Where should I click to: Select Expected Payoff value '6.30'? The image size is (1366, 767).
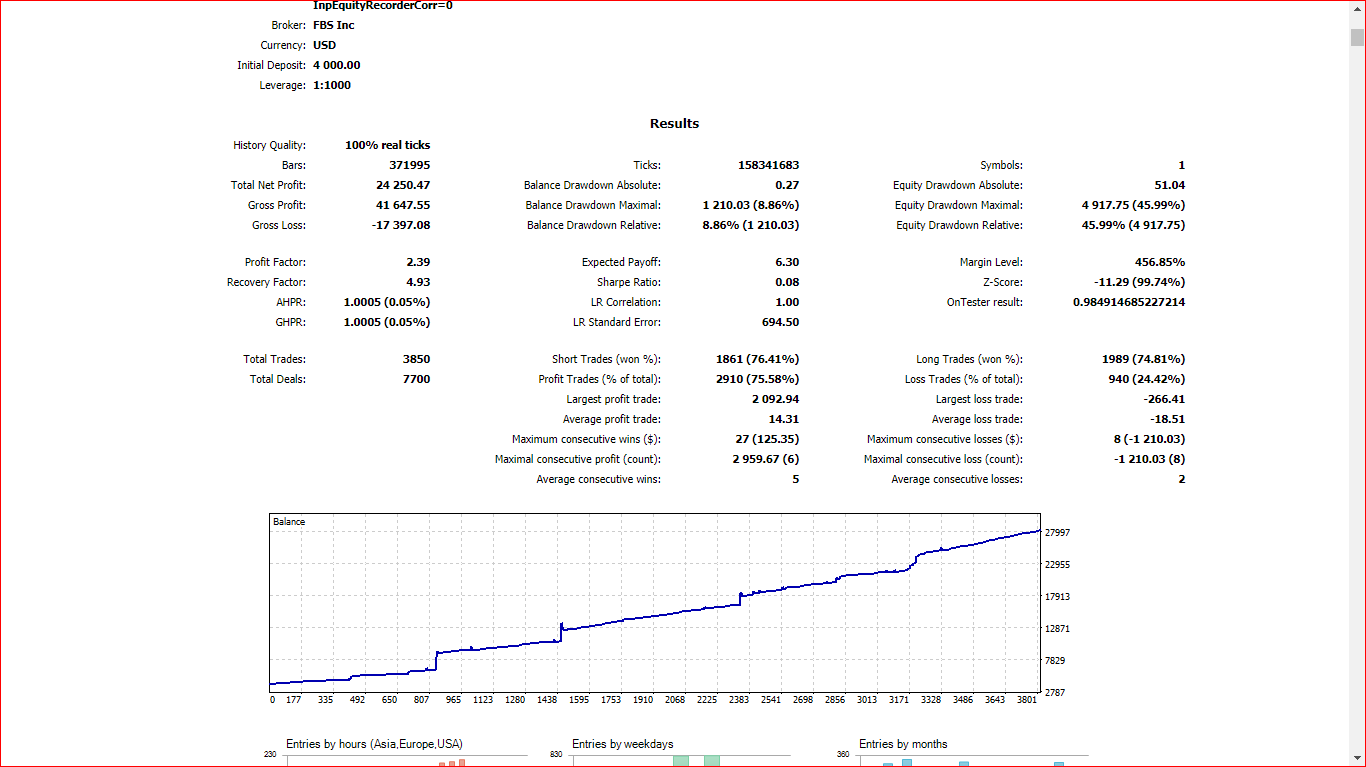[788, 262]
